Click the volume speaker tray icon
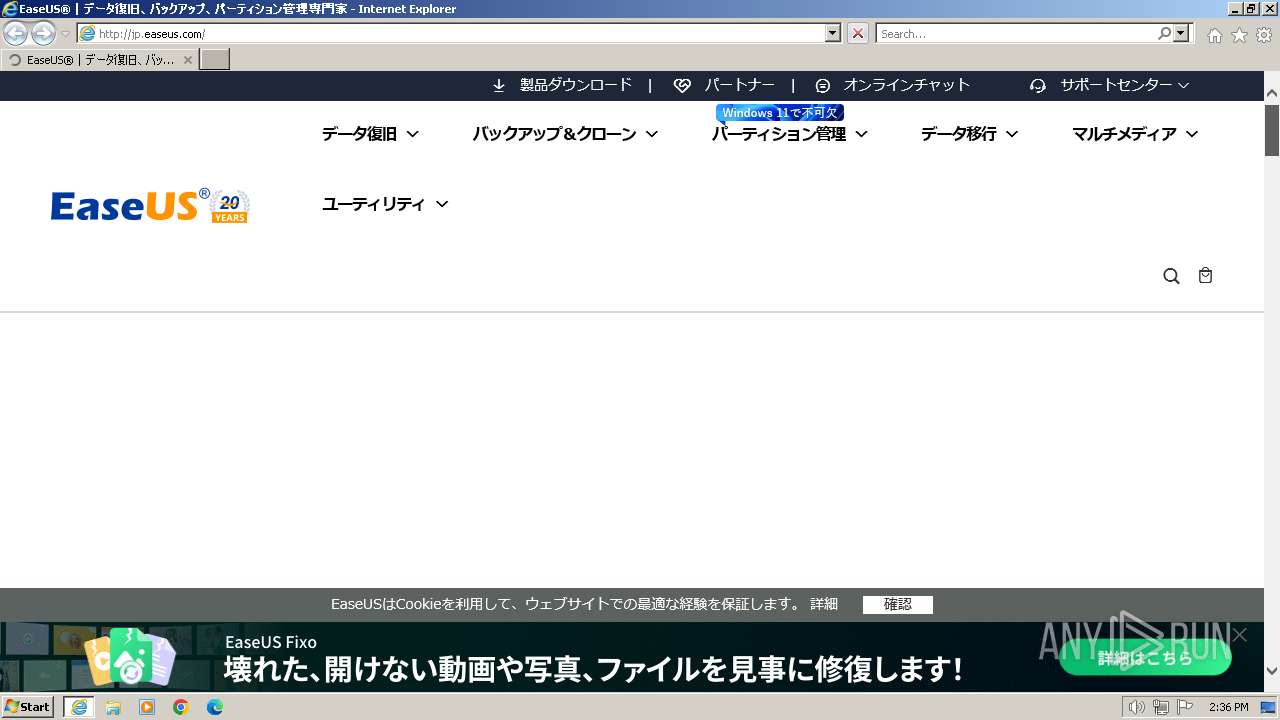This screenshot has width=1280, height=720. 1136,707
